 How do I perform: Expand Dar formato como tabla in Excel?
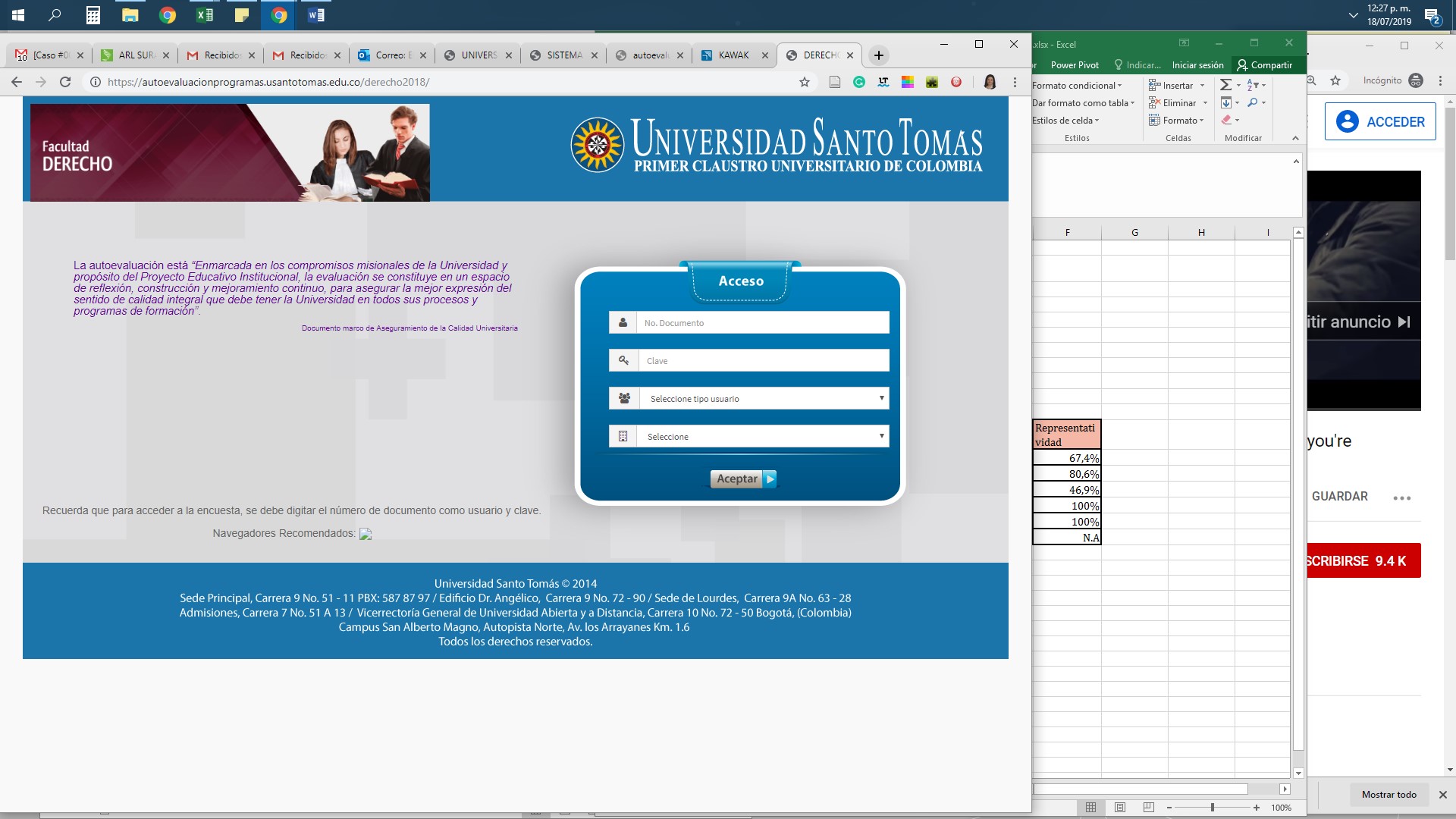tap(1084, 102)
